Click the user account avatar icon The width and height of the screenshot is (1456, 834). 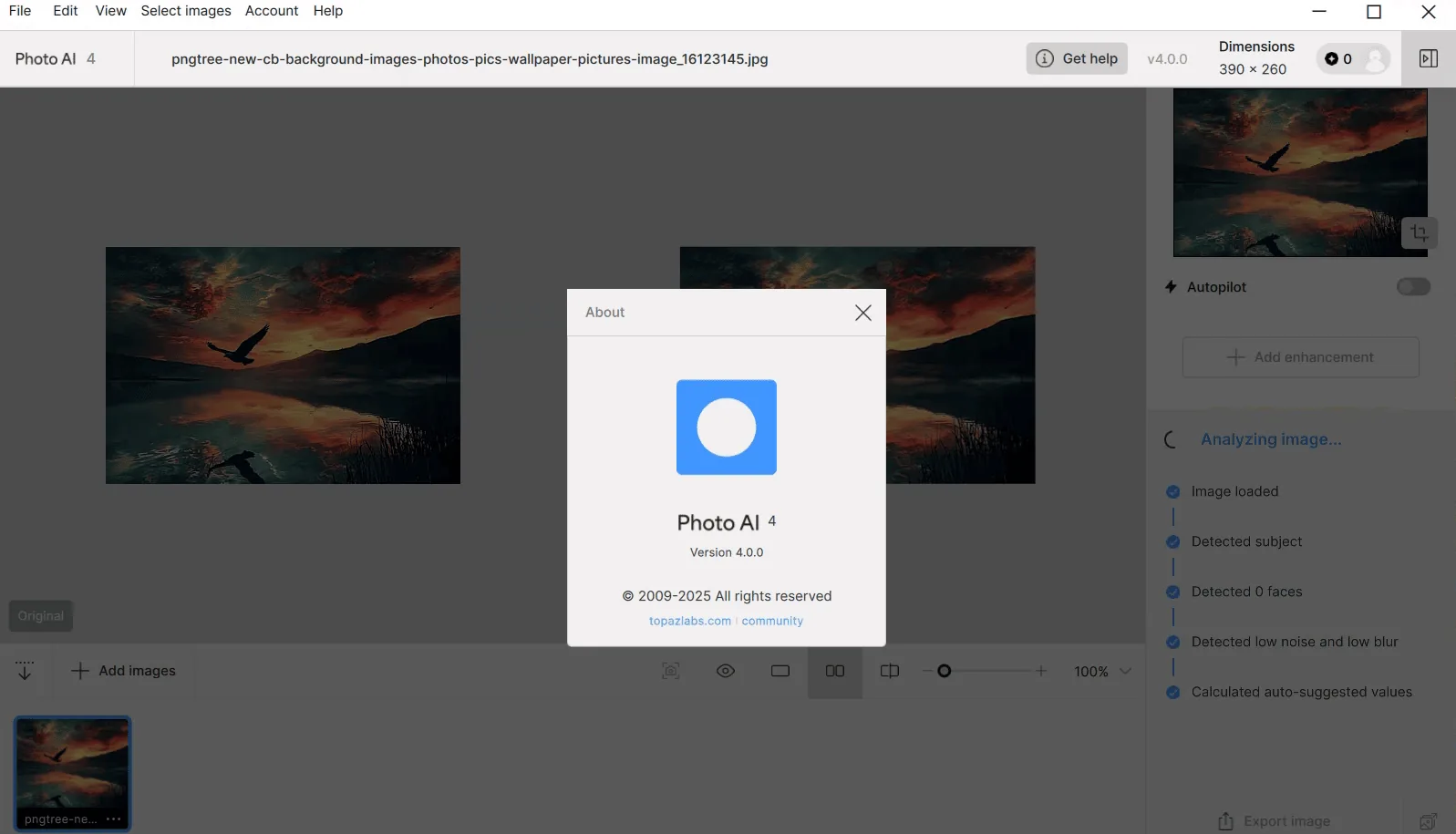pos(1375,59)
